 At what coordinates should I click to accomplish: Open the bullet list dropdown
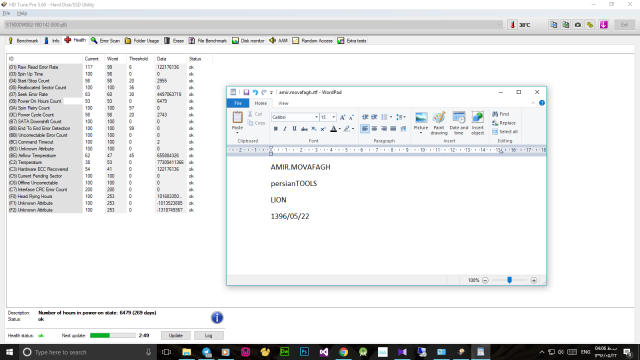[x=391, y=117]
